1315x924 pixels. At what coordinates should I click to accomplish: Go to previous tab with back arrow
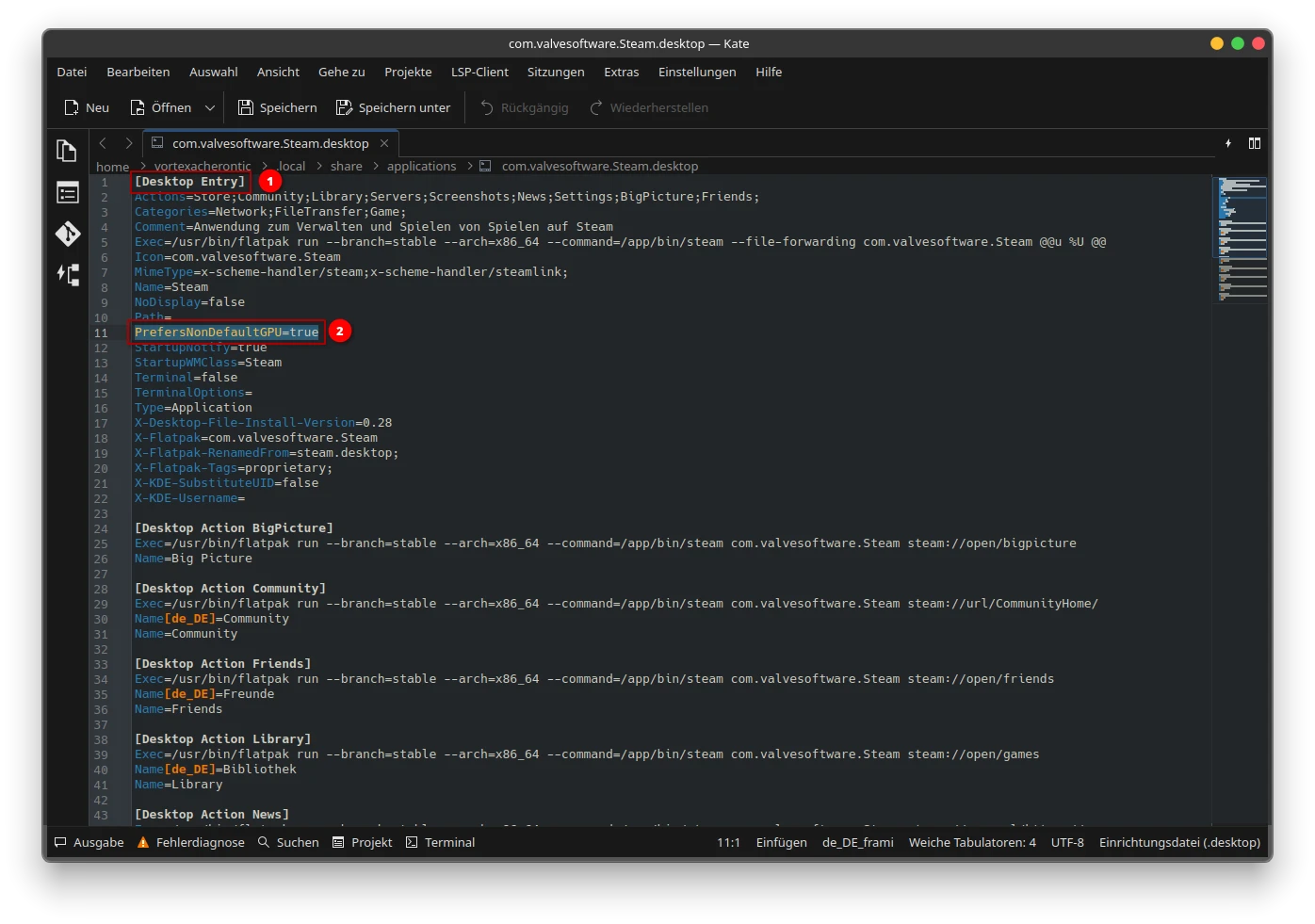103,143
